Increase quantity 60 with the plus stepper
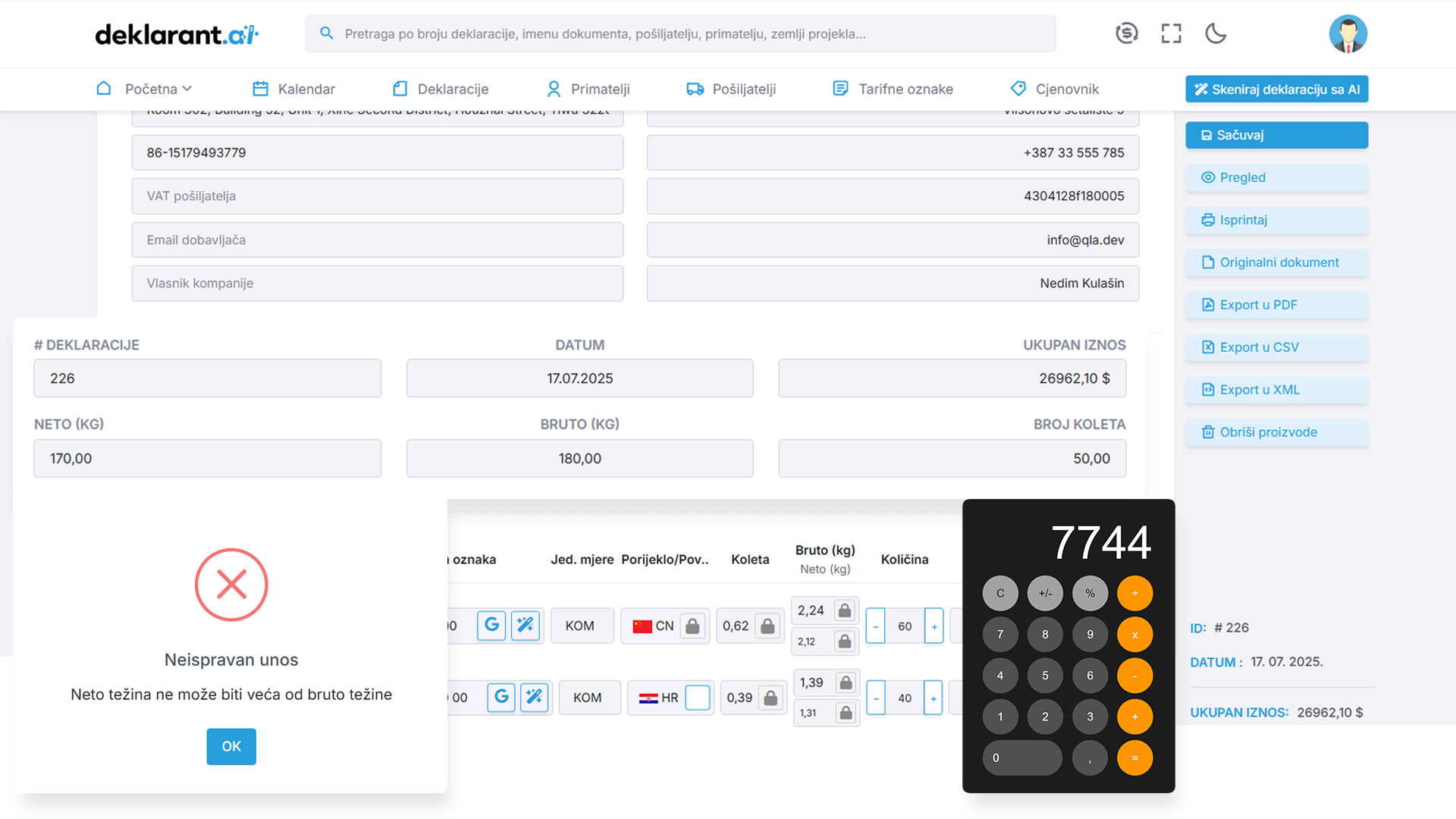This screenshot has height=819, width=1456. coord(934,626)
